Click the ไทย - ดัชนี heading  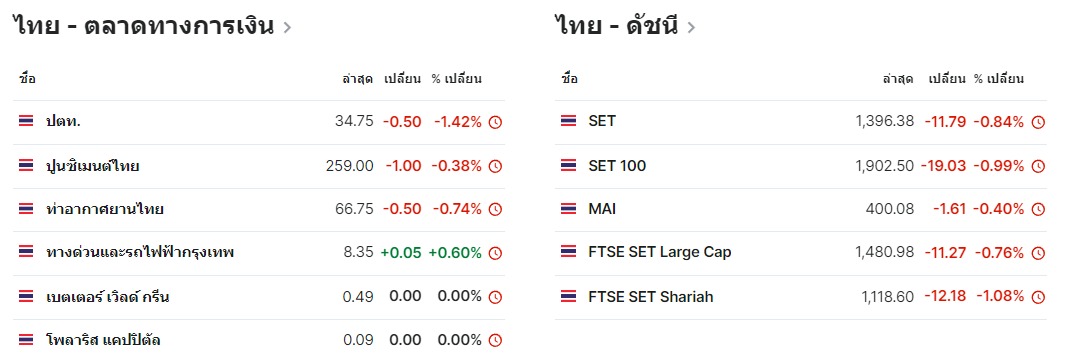click(x=617, y=26)
